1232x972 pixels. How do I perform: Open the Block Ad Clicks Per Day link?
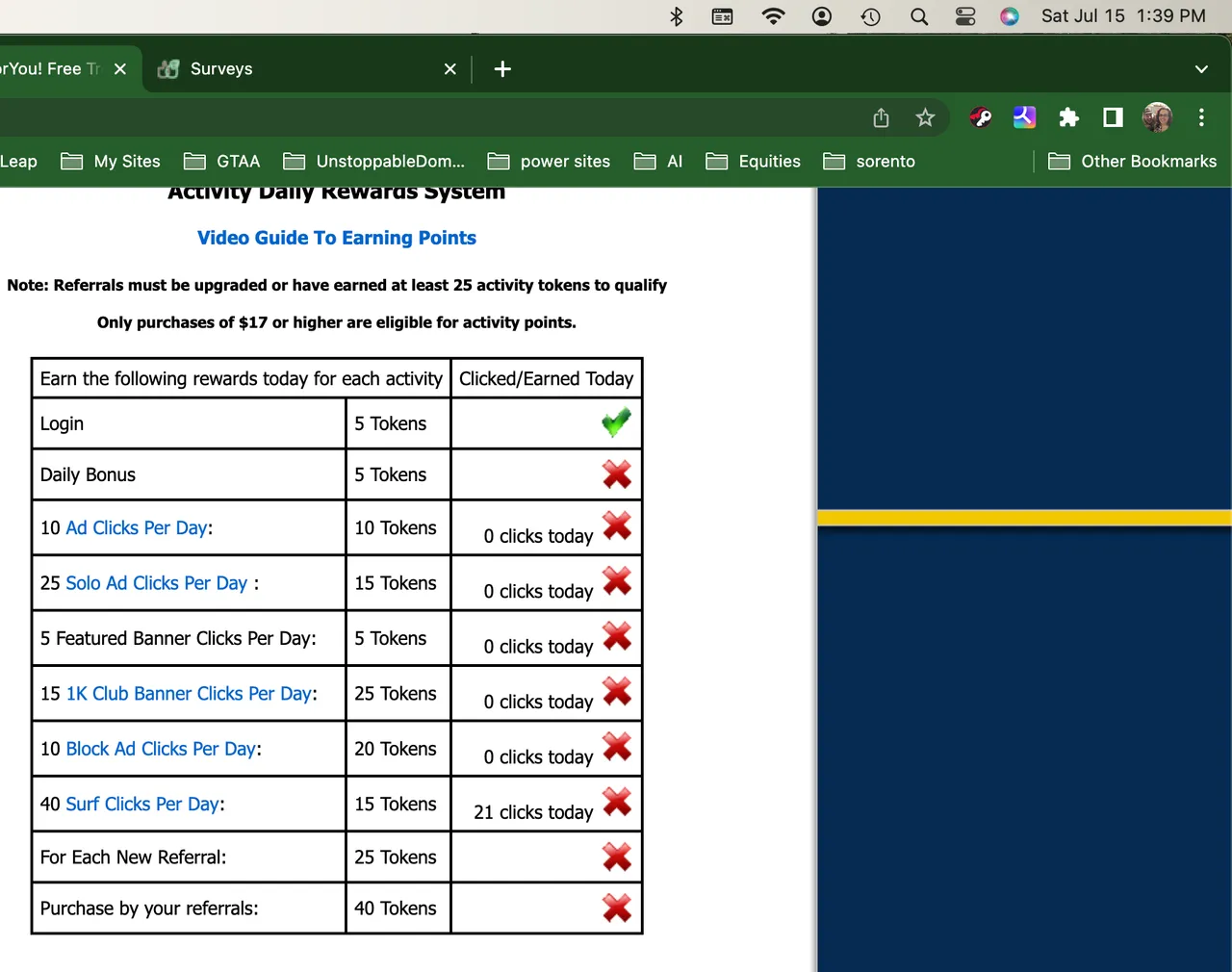point(161,749)
